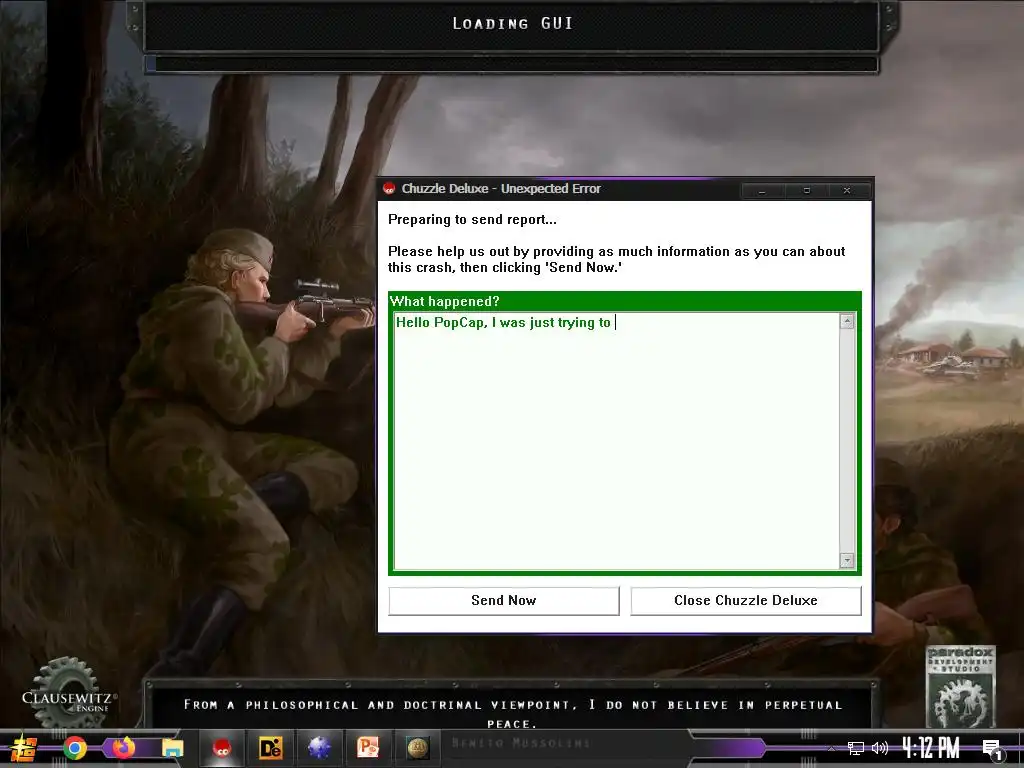Click inside the What happened text box
This screenshot has height=768, width=1024.
[x=616, y=441]
